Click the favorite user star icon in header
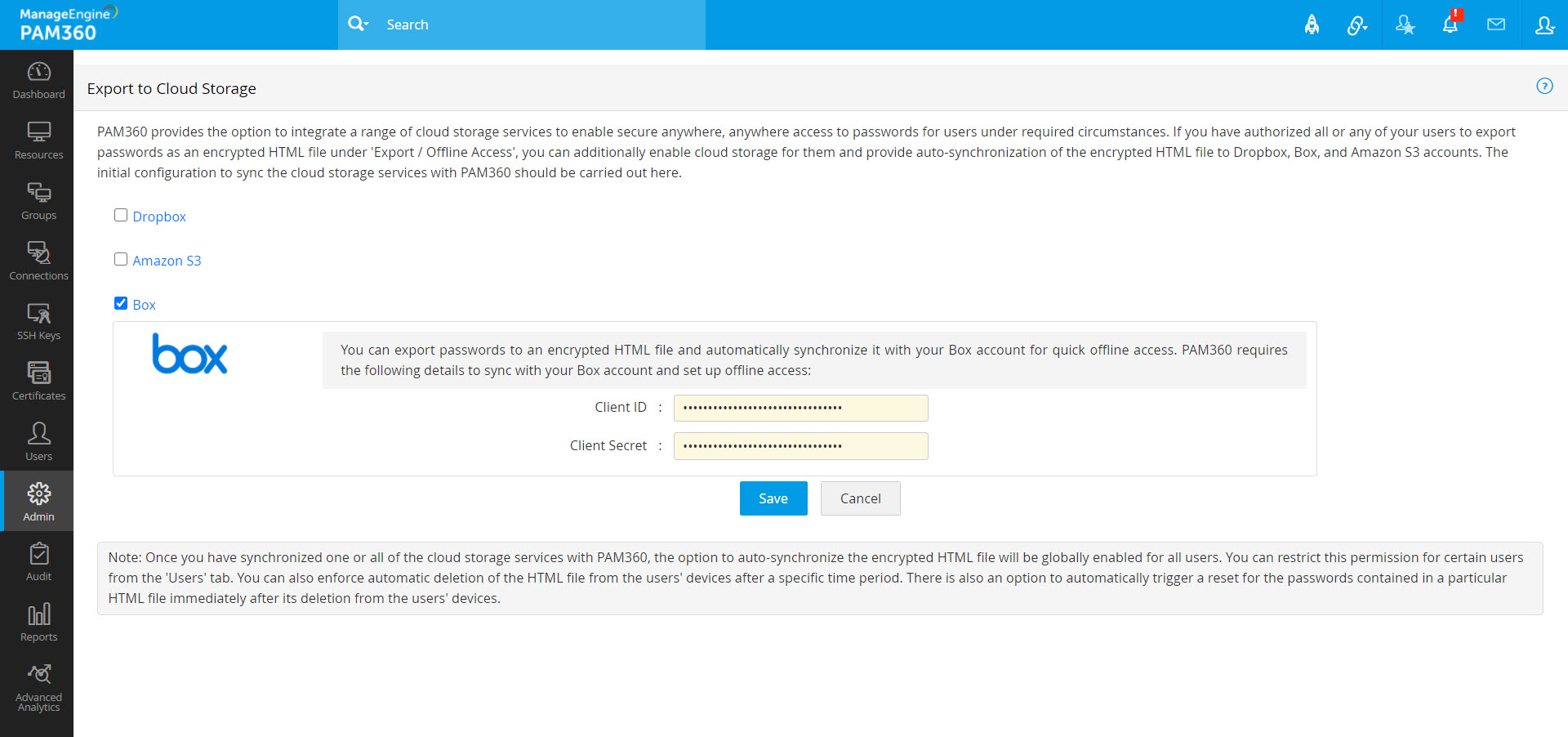The width and height of the screenshot is (1568, 737). click(x=1405, y=25)
